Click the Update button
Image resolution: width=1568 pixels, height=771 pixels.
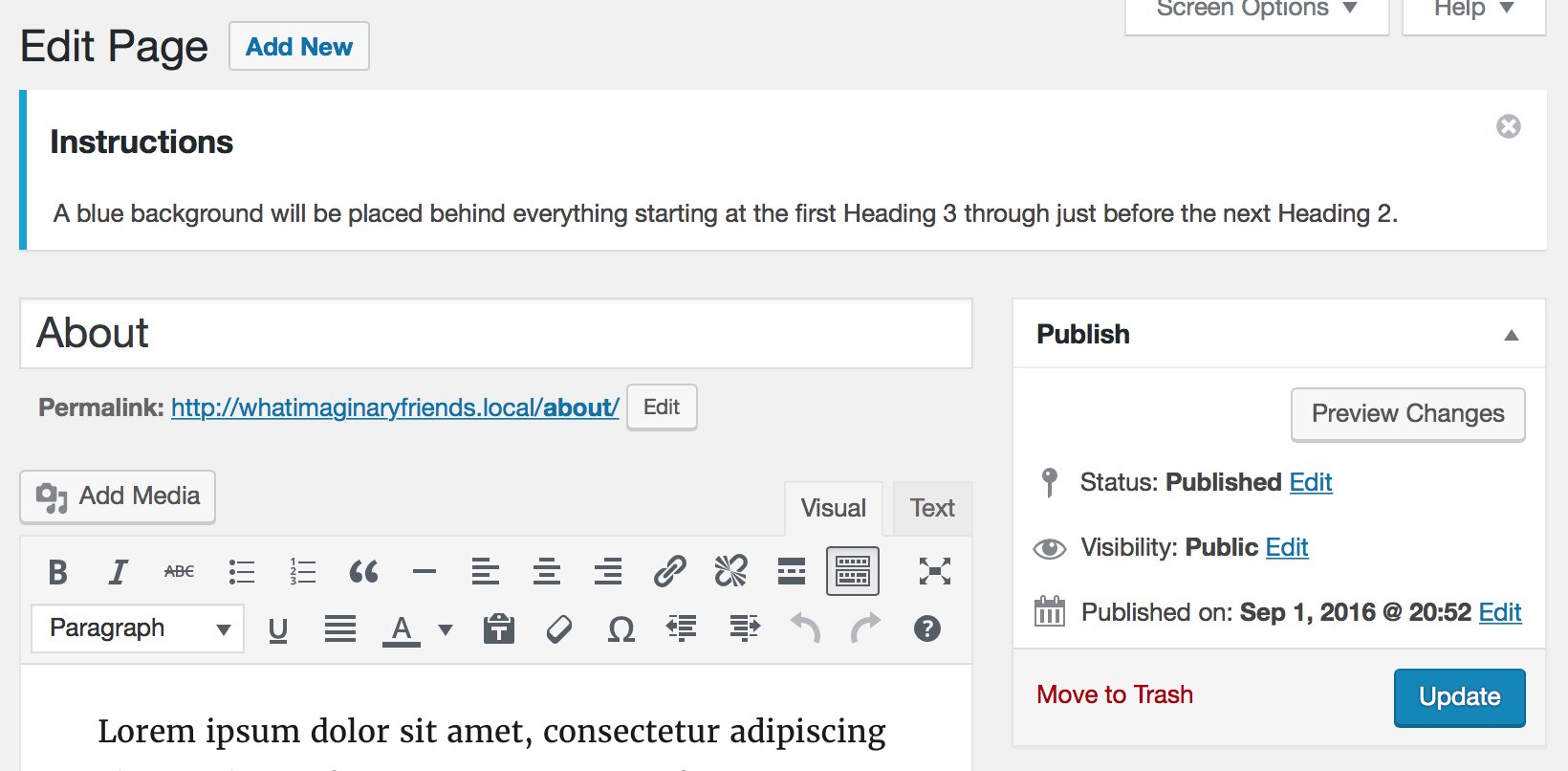tap(1460, 697)
